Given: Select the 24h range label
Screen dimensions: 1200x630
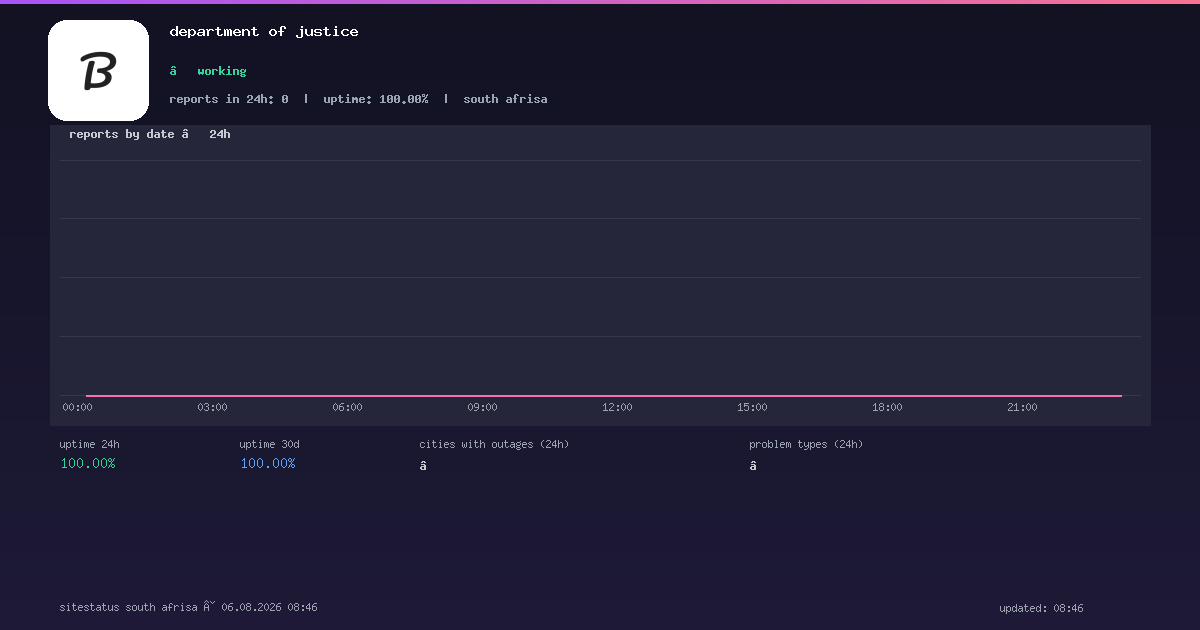Looking at the screenshot, I should 219,134.
